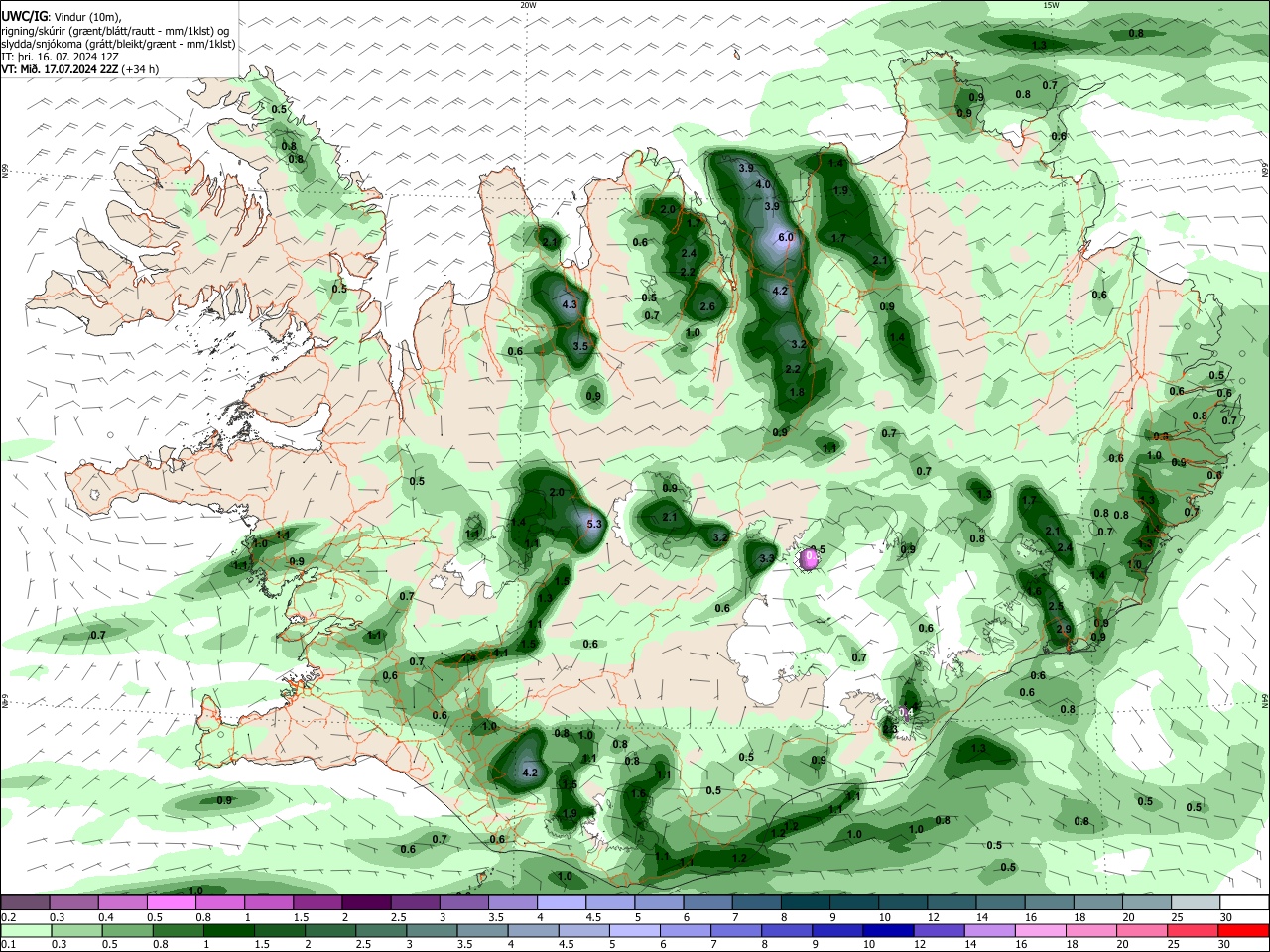Pick lower legend swatch between 0.1 and 0.3
This screenshot has width=1270, height=952.
[25, 930]
